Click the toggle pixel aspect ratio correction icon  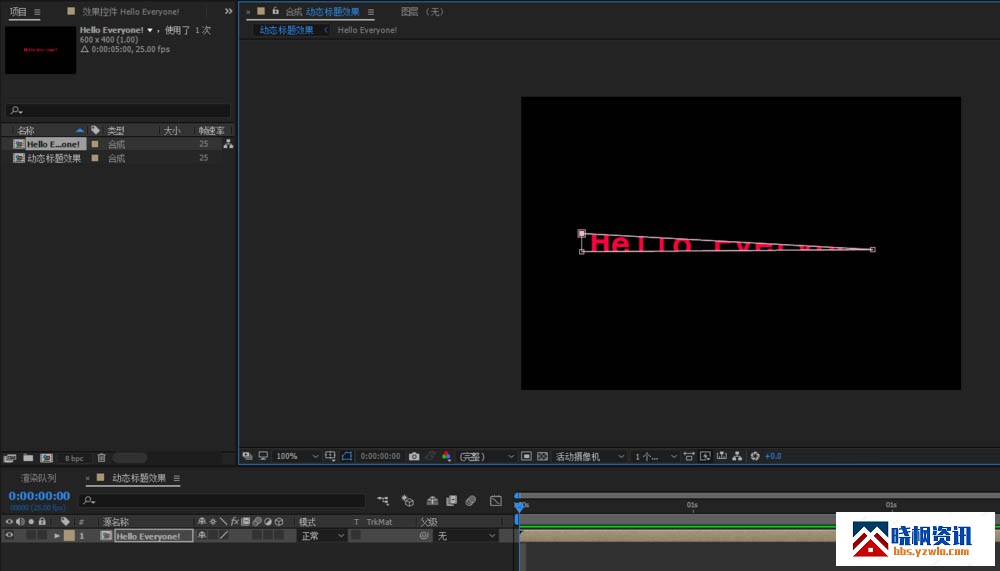click(x=689, y=456)
